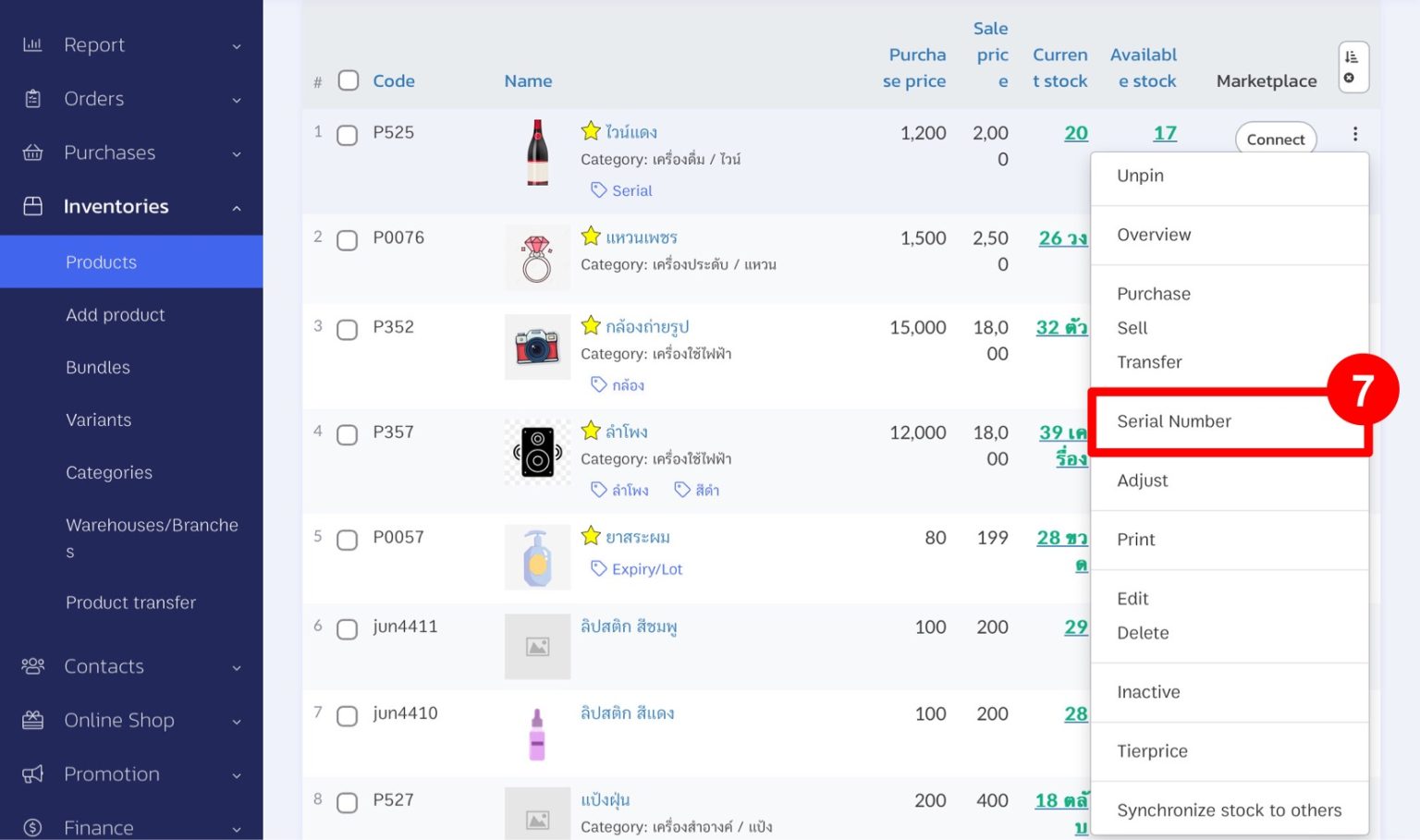Open the camera product image

(x=537, y=347)
